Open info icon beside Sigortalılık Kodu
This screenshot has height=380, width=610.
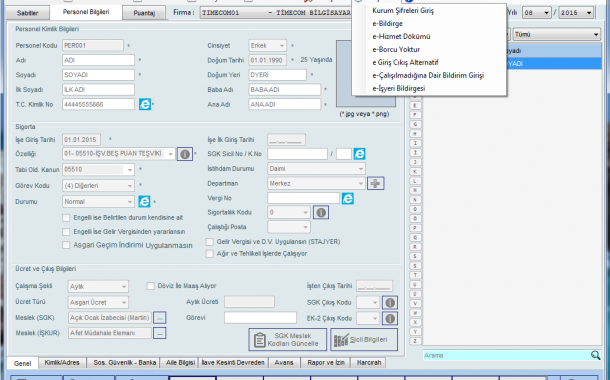[x=321, y=212]
